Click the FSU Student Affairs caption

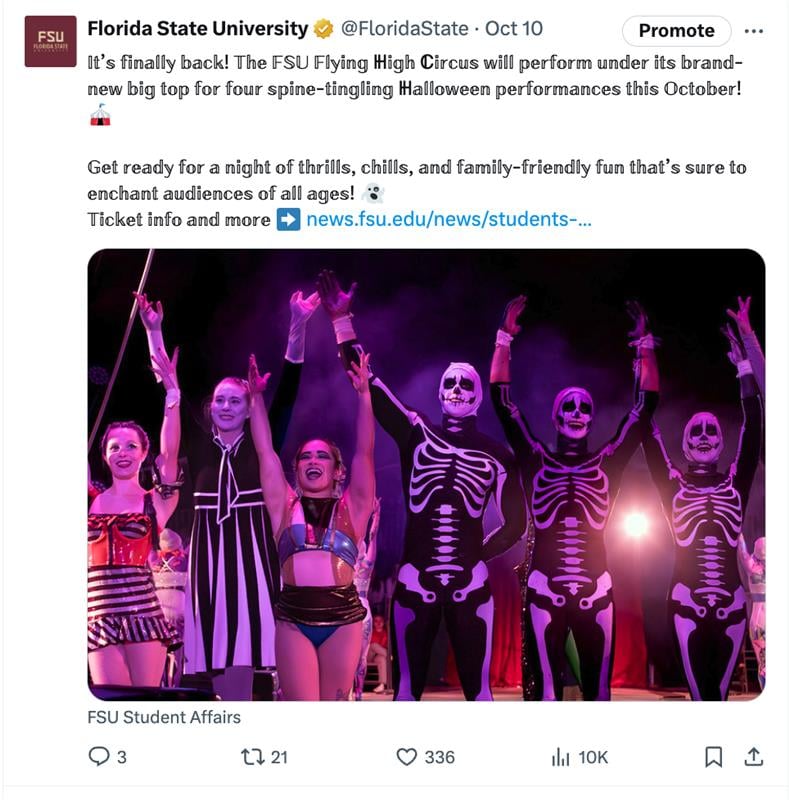pos(164,717)
